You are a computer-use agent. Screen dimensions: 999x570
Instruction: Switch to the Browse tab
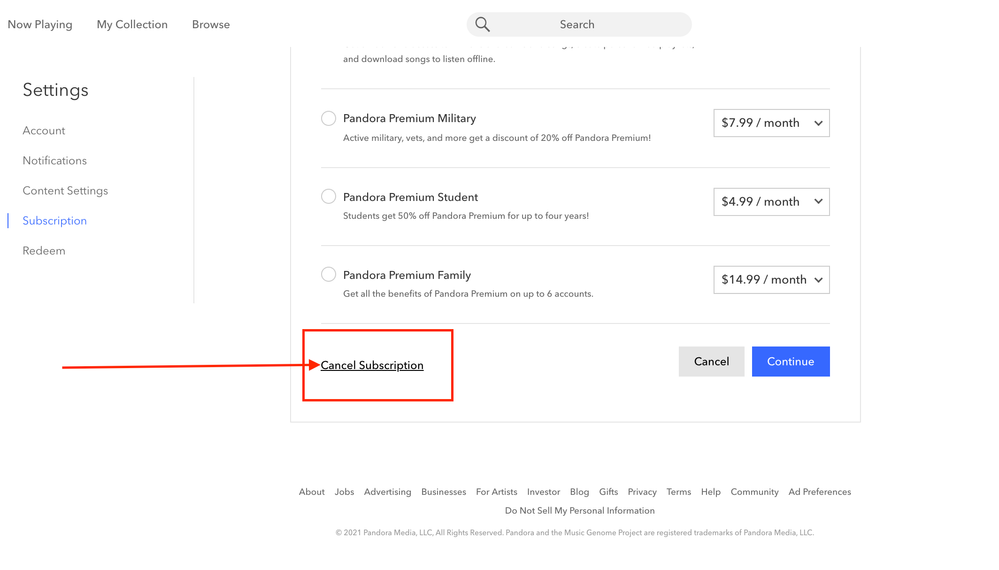point(211,24)
